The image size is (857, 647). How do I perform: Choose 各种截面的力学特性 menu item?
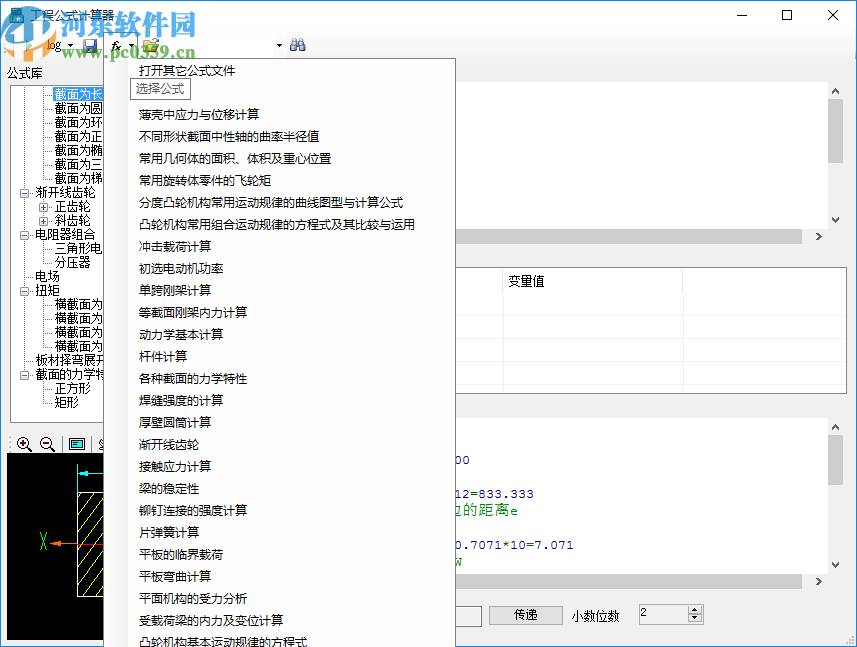pos(193,379)
